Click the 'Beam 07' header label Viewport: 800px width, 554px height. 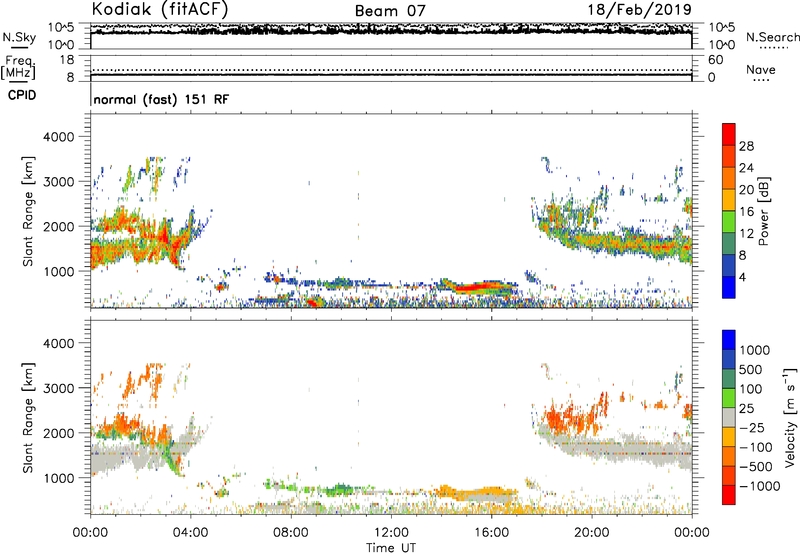(x=390, y=11)
